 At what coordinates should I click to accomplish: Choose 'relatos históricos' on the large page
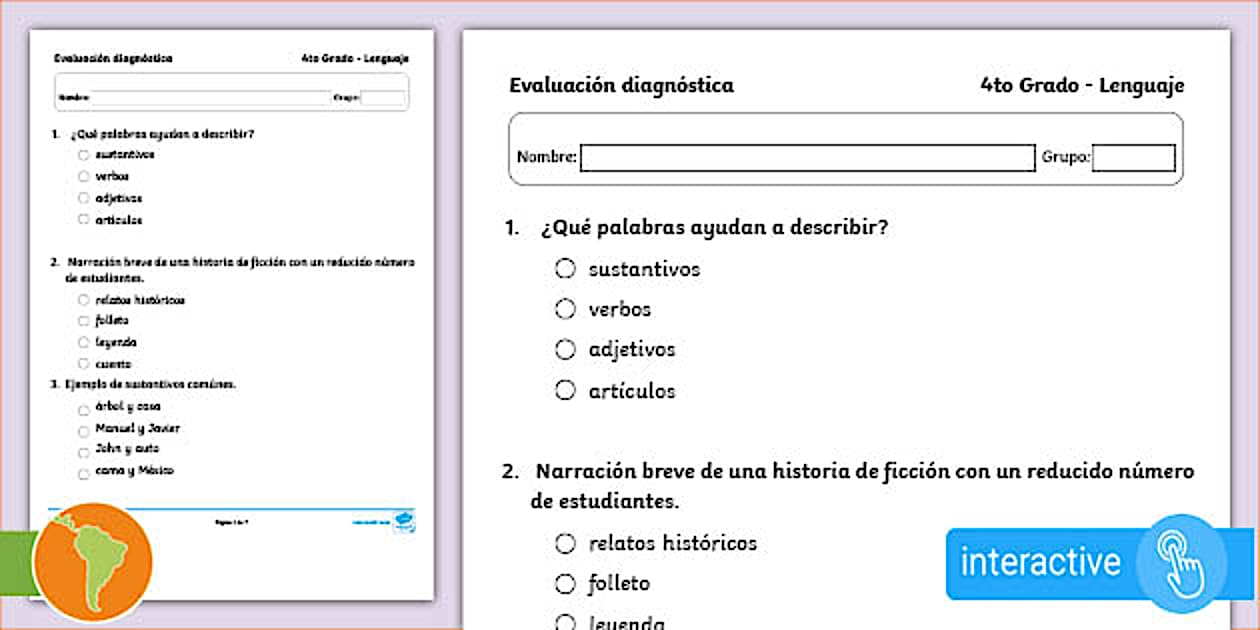pos(566,543)
